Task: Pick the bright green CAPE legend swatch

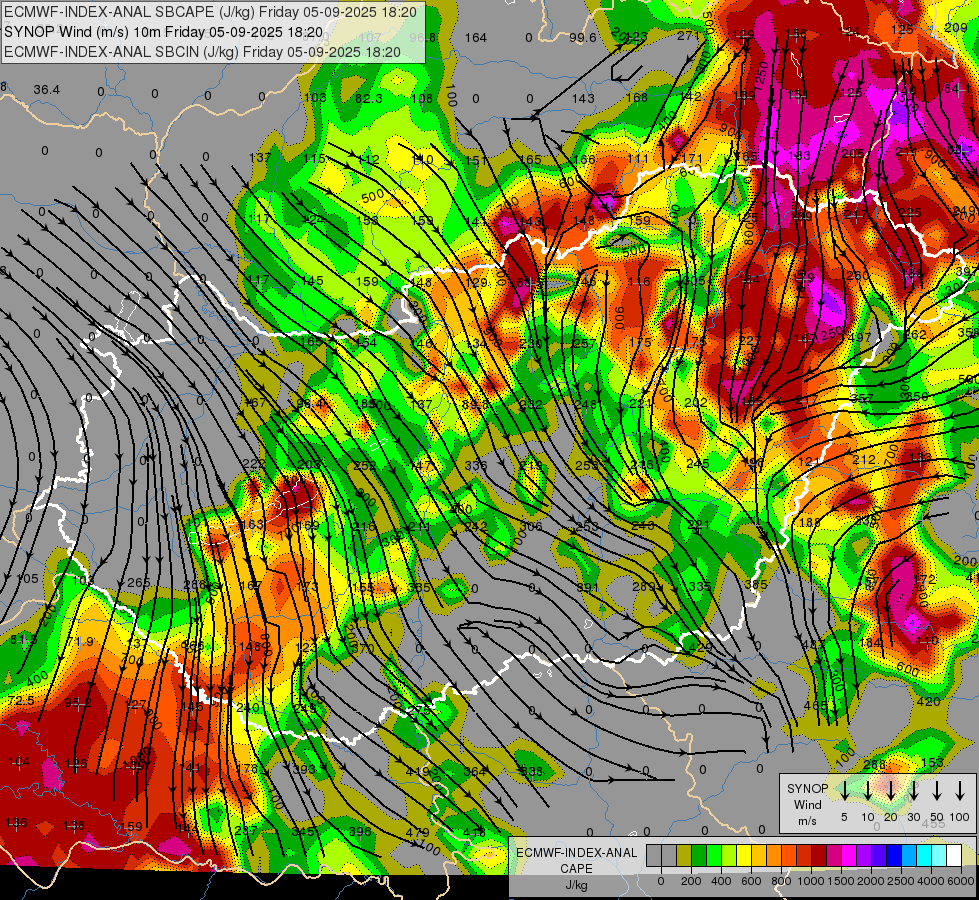Action: [x=714, y=855]
